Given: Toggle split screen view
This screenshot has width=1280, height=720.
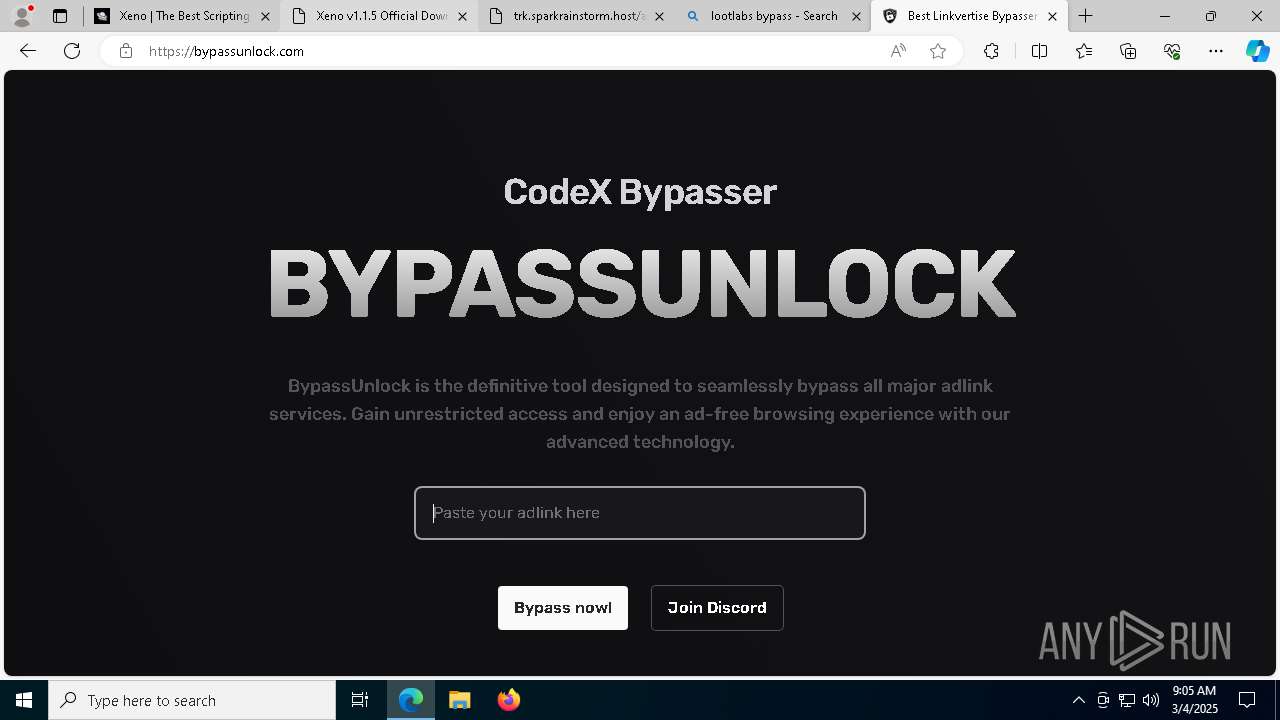Looking at the screenshot, I should 1039,51.
